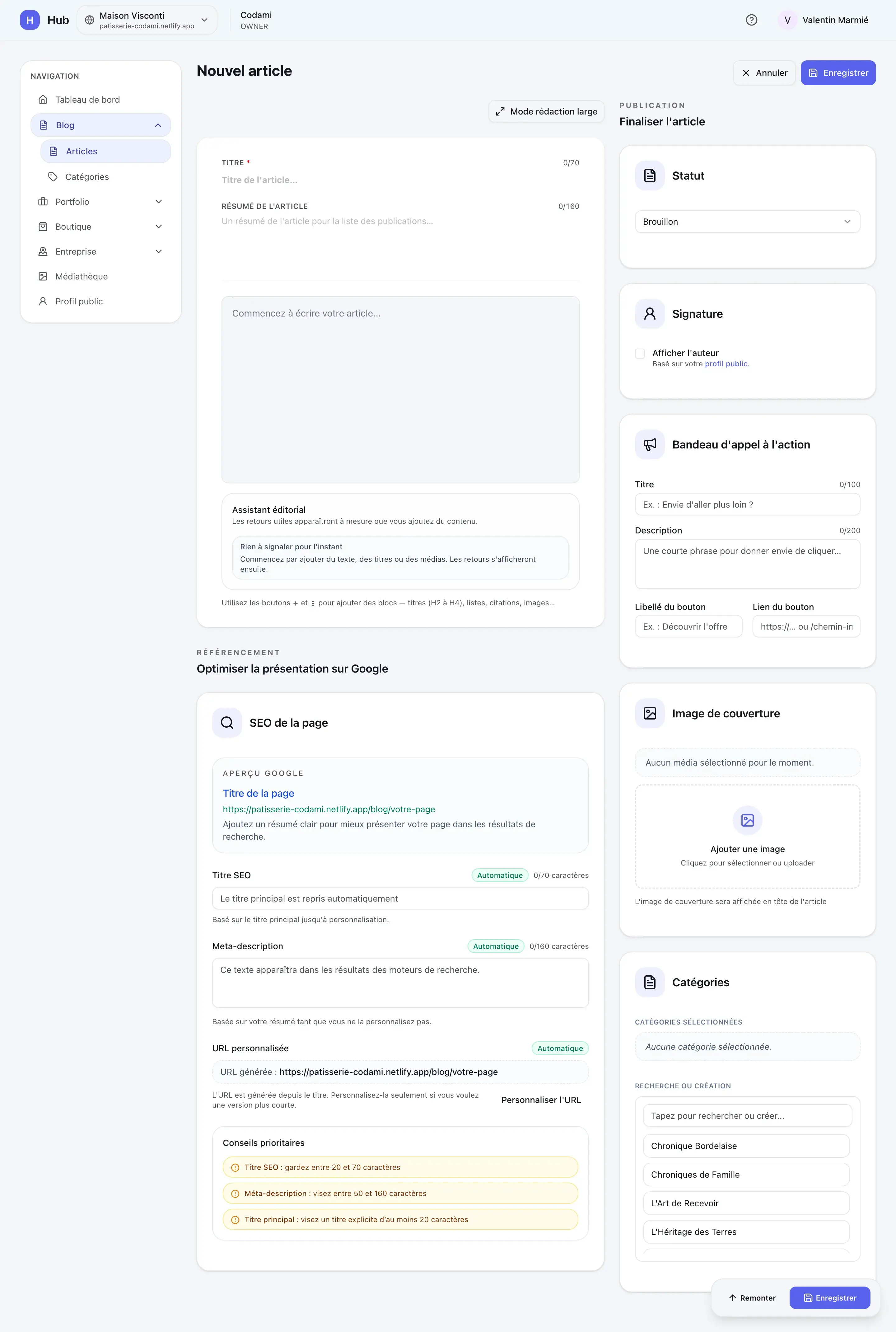Click the Meta-description textarea

click(400, 983)
